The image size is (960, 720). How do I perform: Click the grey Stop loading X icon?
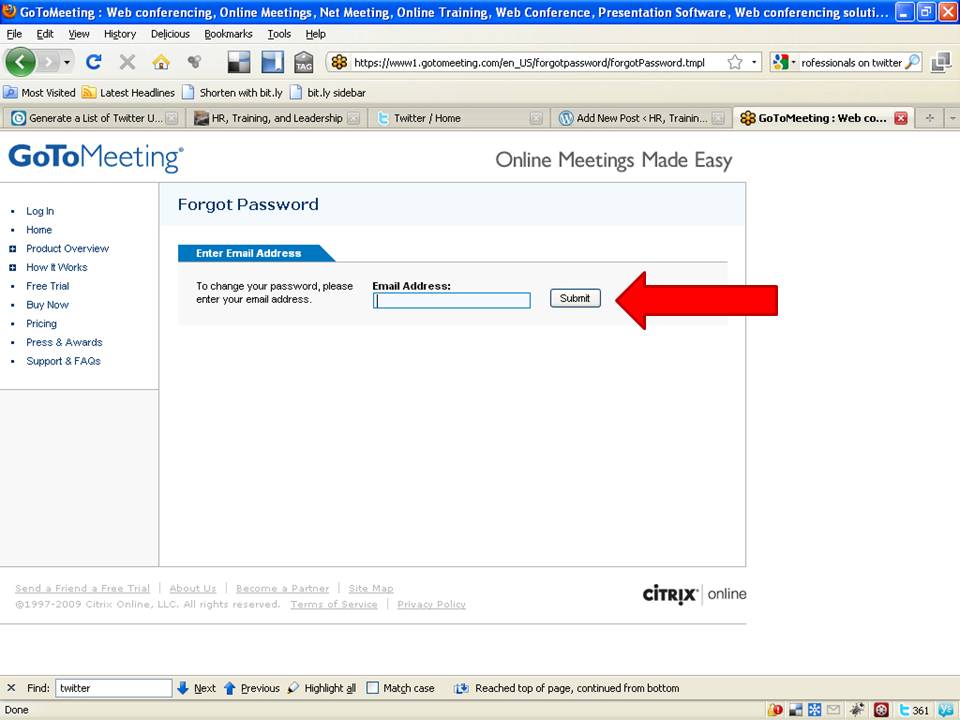pyautogui.click(x=127, y=62)
